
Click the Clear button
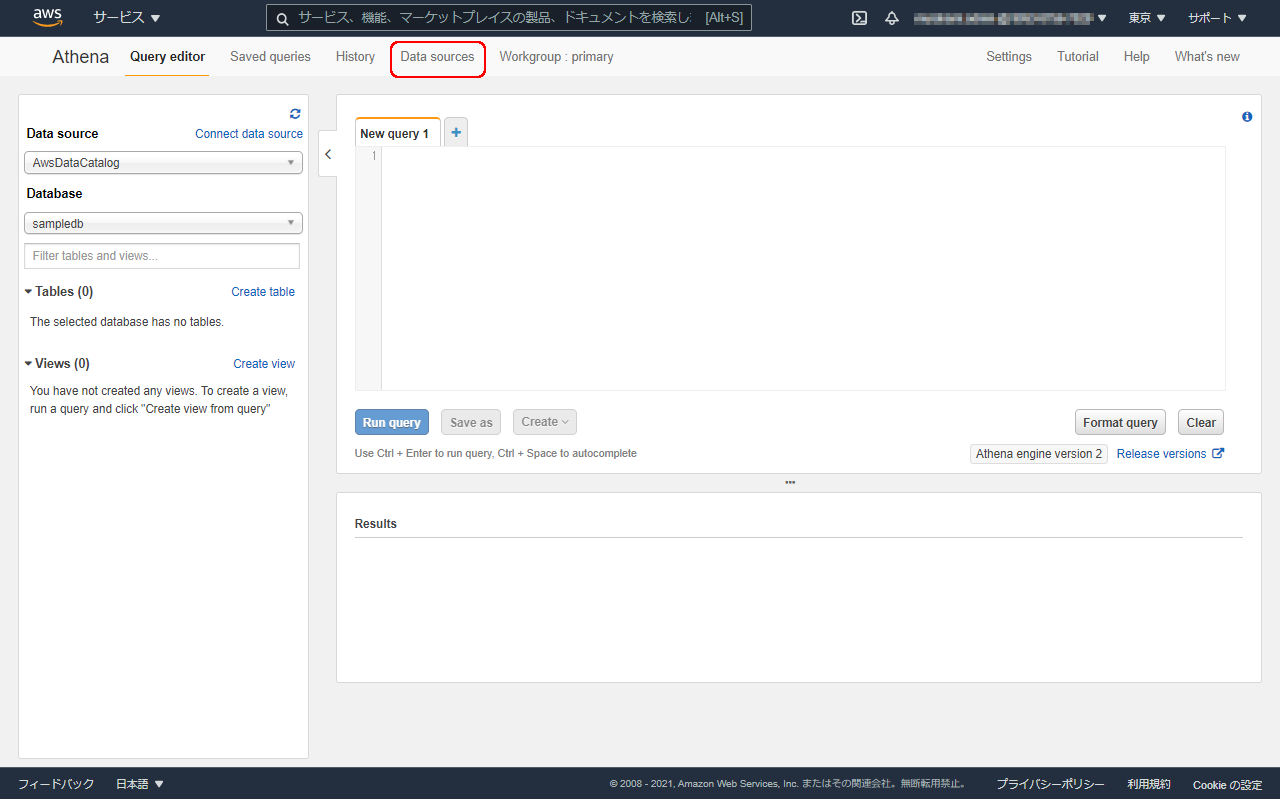pos(1201,422)
